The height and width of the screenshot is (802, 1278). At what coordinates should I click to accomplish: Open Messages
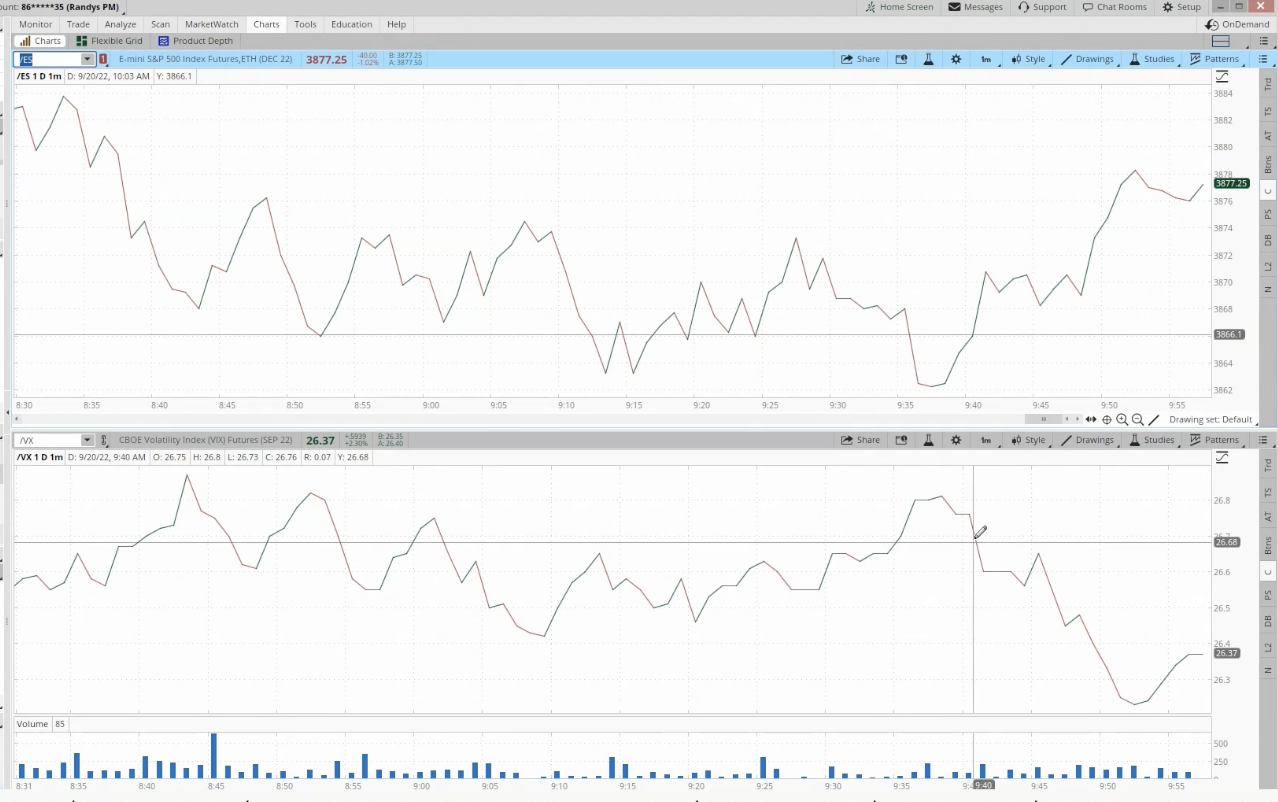975,7
